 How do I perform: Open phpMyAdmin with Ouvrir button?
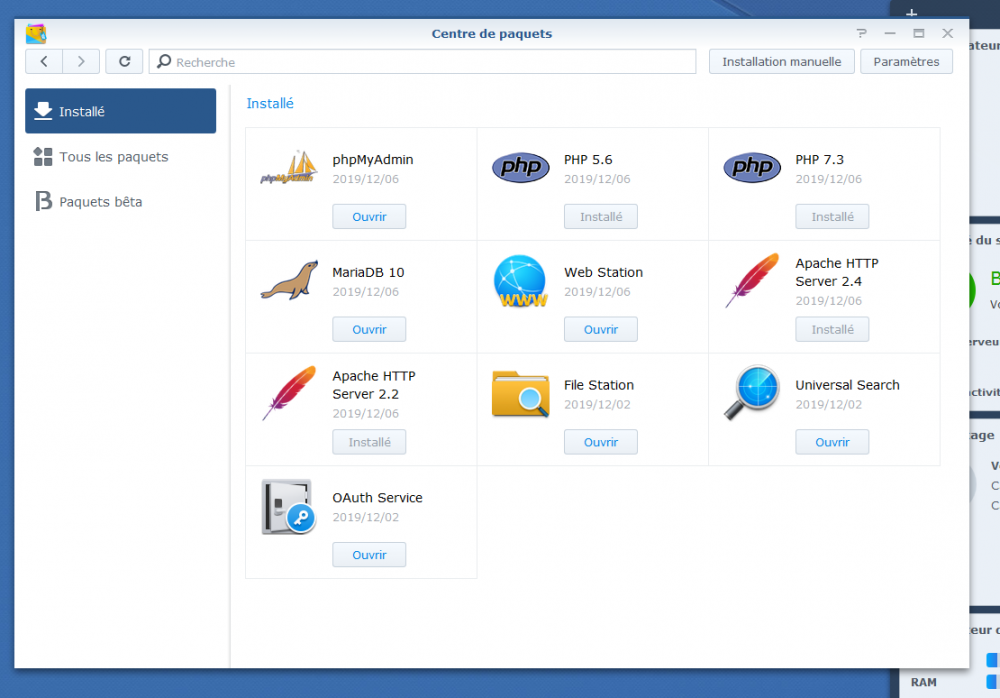(x=369, y=217)
